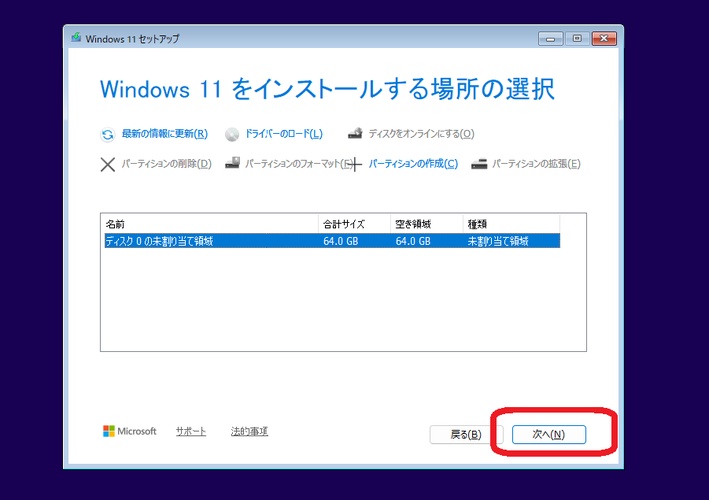Click the refresh arrows icon
709x500 pixels.
coord(107,134)
